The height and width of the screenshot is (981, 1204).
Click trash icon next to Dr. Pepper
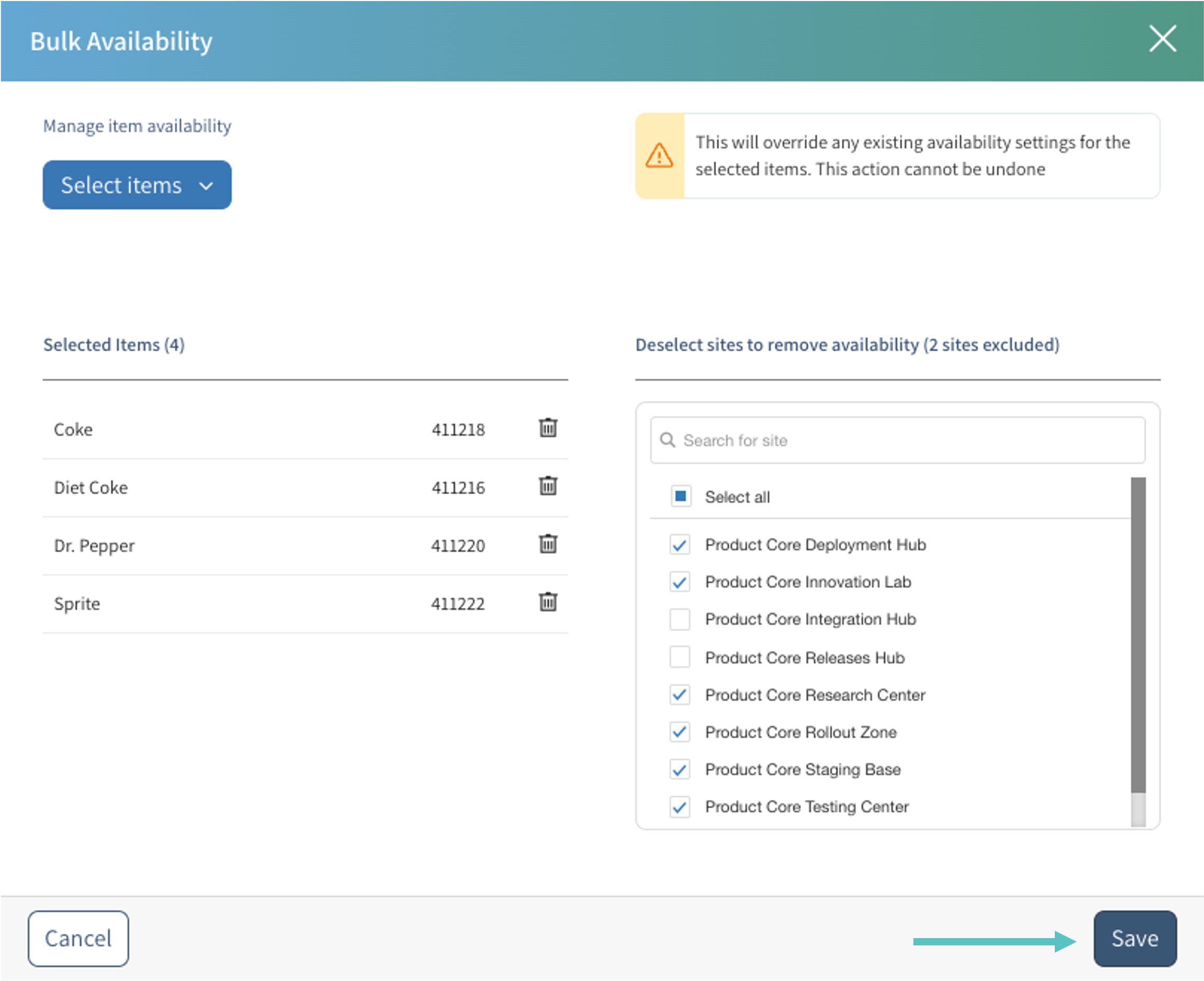click(548, 544)
